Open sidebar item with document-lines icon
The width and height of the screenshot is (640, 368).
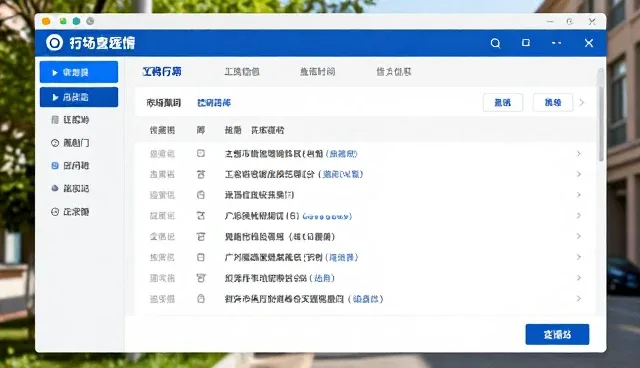[x=70, y=120]
